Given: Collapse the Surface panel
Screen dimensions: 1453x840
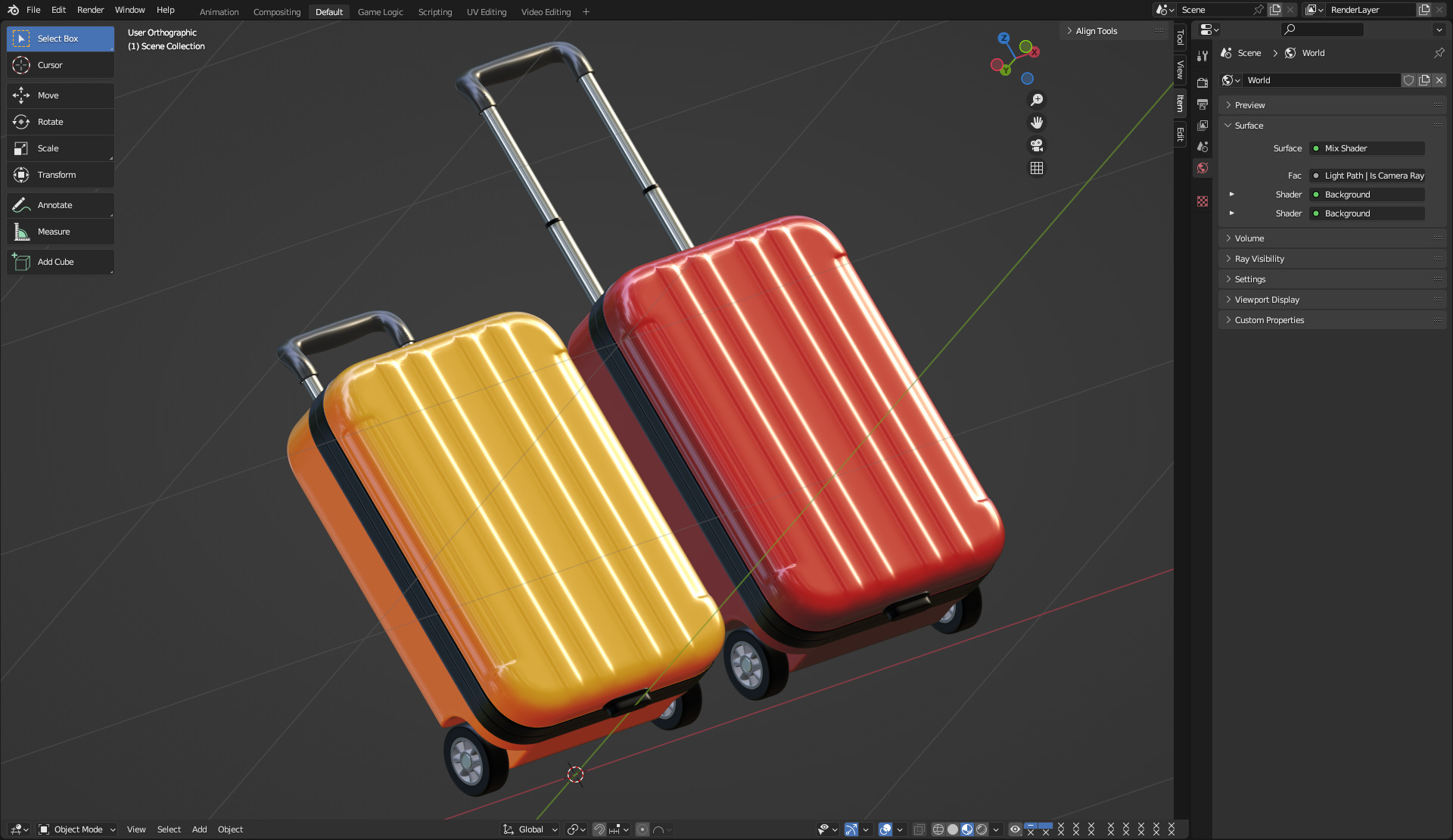Looking at the screenshot, I should click(x=1332, y=126).
